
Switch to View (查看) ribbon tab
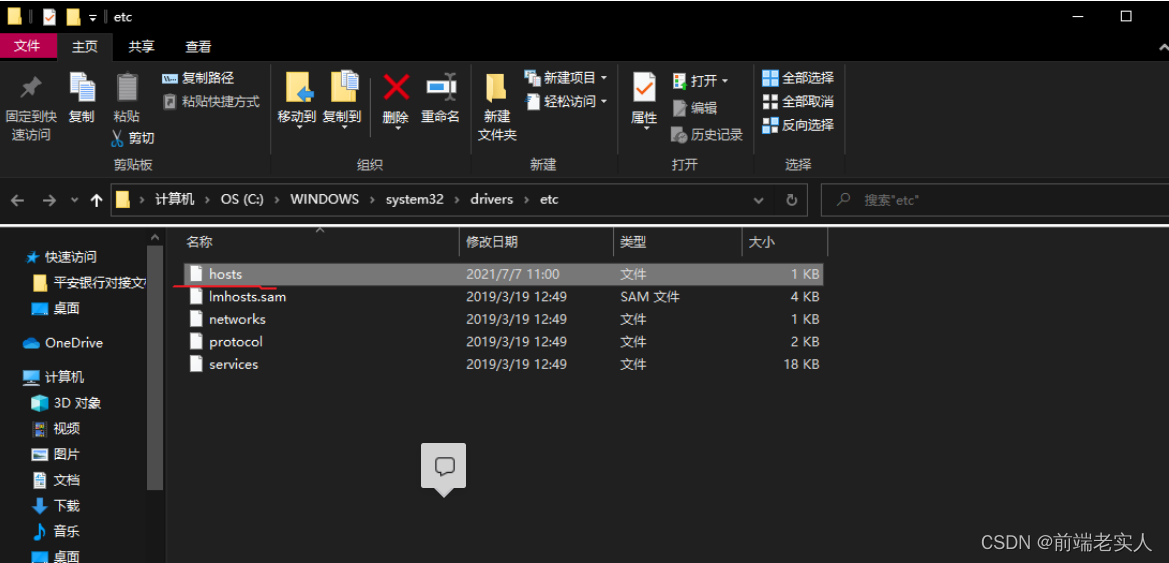click(x=198, y=46)
